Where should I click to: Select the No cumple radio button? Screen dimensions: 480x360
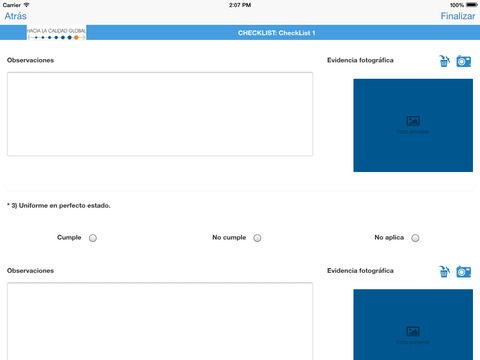(x=257, y=238)
